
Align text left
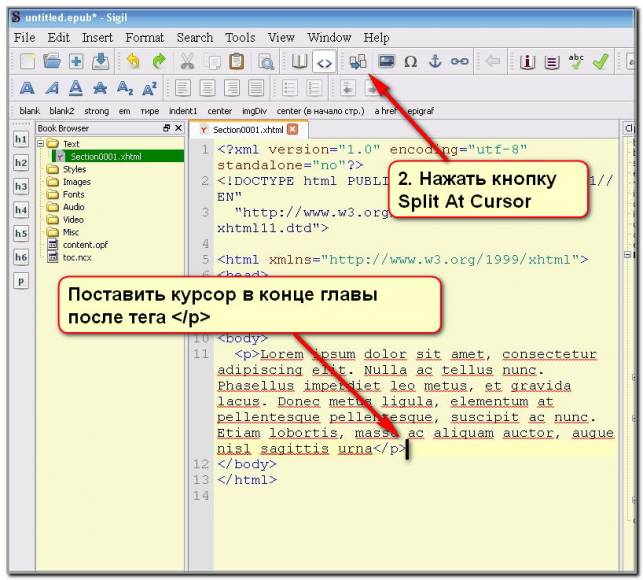183,88
